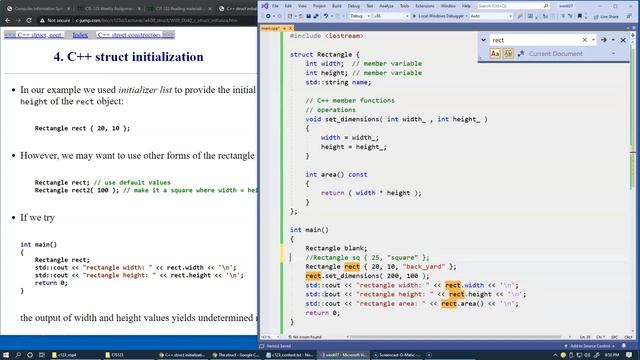This screenshot has width=640, height=360.
Task: Click the taskbar search icon
Action: tap(18, 355)
